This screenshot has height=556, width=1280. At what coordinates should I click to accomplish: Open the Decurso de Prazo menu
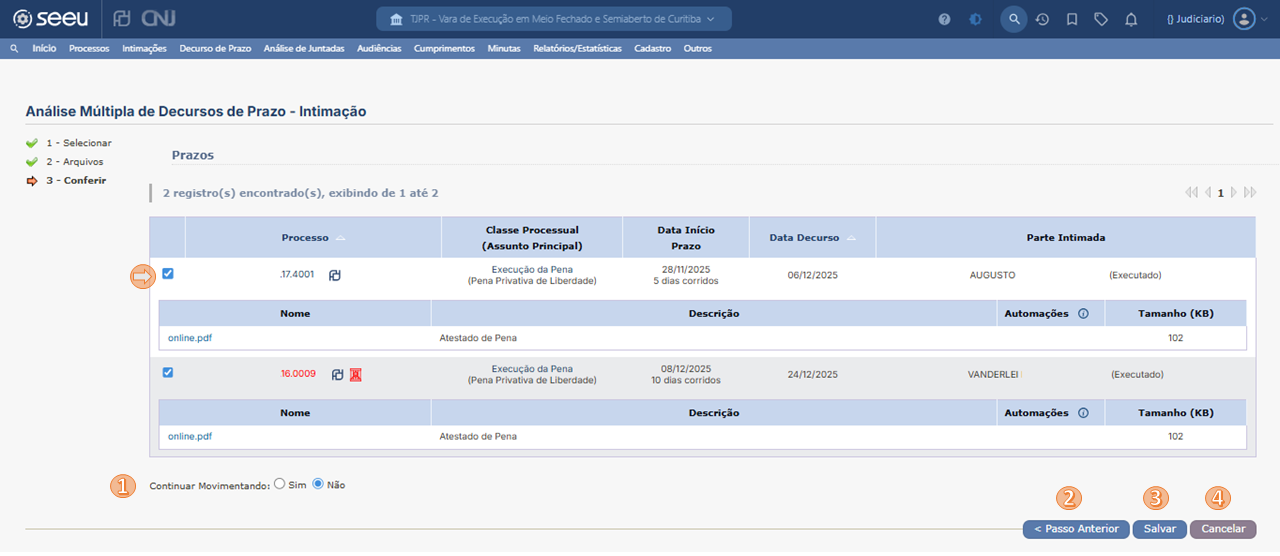(x=215, y=48)
